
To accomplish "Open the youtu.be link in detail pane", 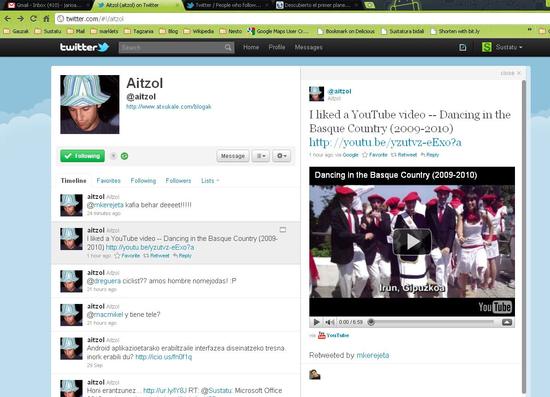I will [385, 142].
